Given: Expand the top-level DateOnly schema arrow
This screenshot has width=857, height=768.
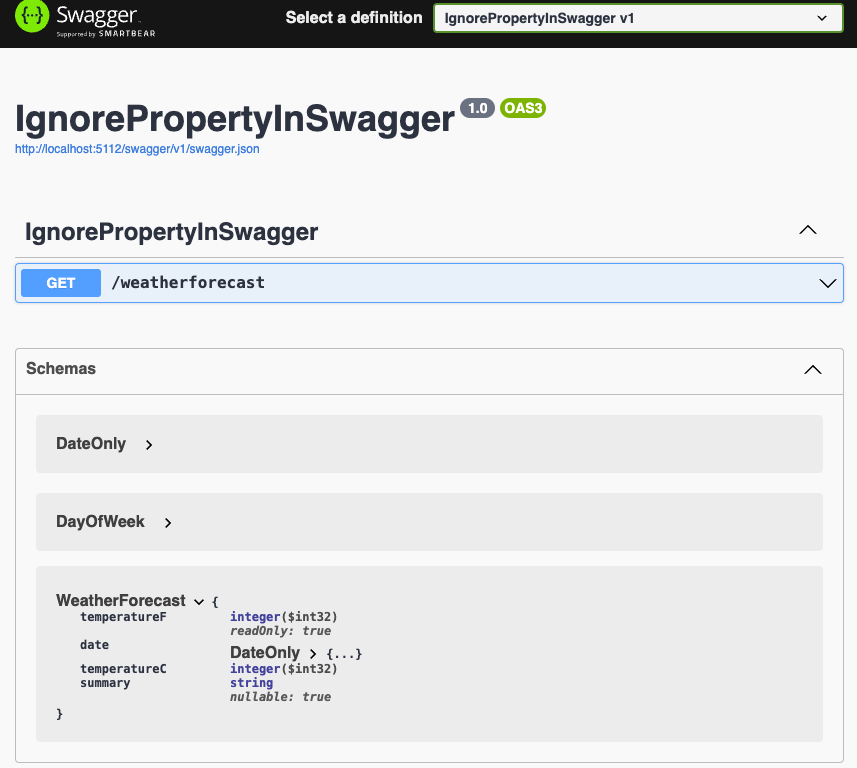Looking at the screenshot, I should click(x=149, y=445).
